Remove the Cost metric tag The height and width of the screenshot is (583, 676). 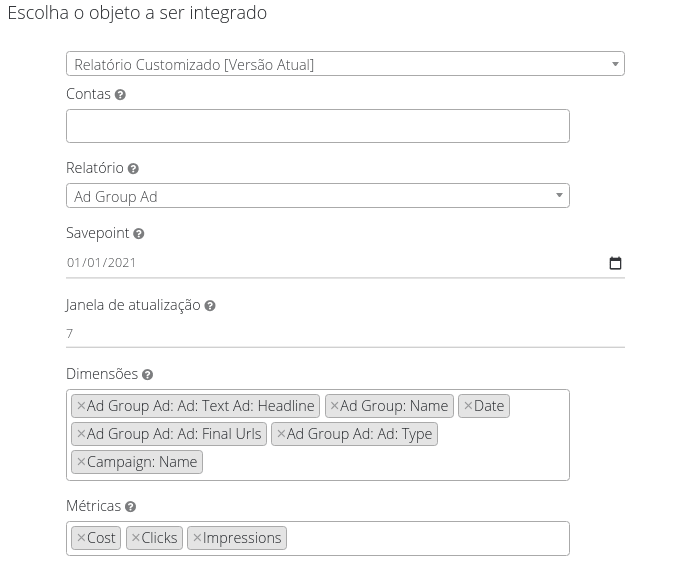pyautogui.click(x=81, y=538)
